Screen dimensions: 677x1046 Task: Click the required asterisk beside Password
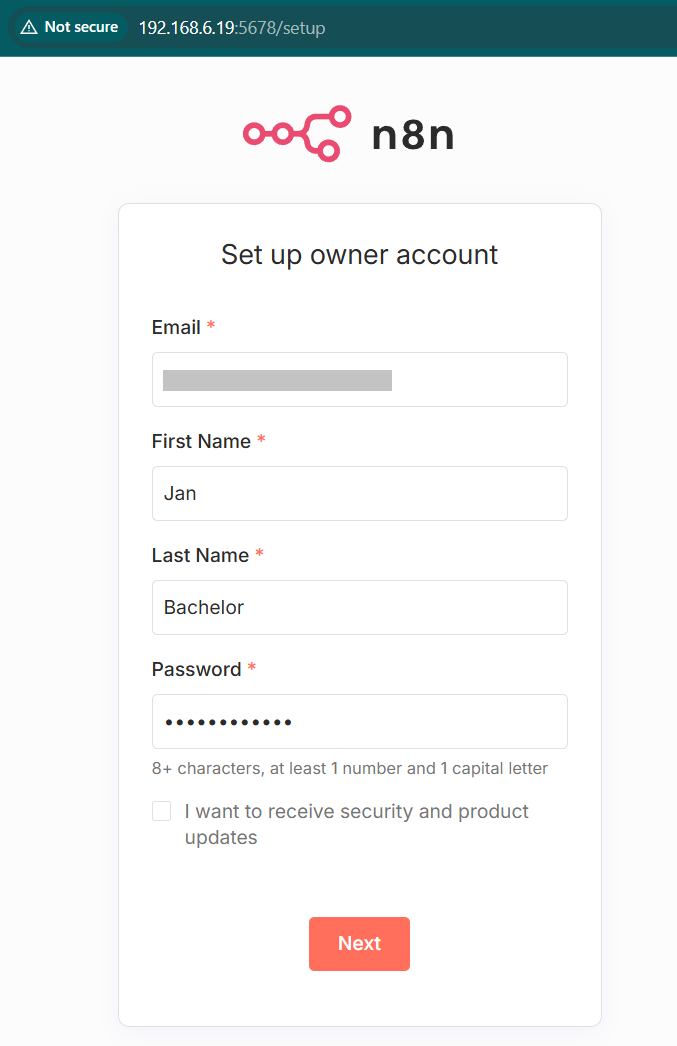[252, 669]
